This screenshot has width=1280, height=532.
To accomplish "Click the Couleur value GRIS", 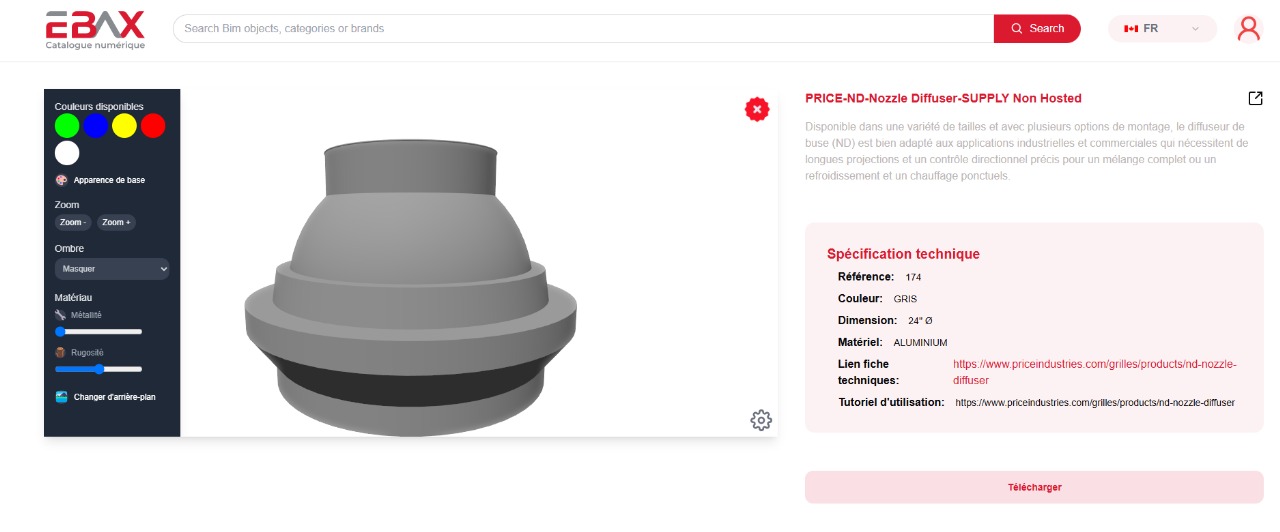I will [x=905, y=299].
